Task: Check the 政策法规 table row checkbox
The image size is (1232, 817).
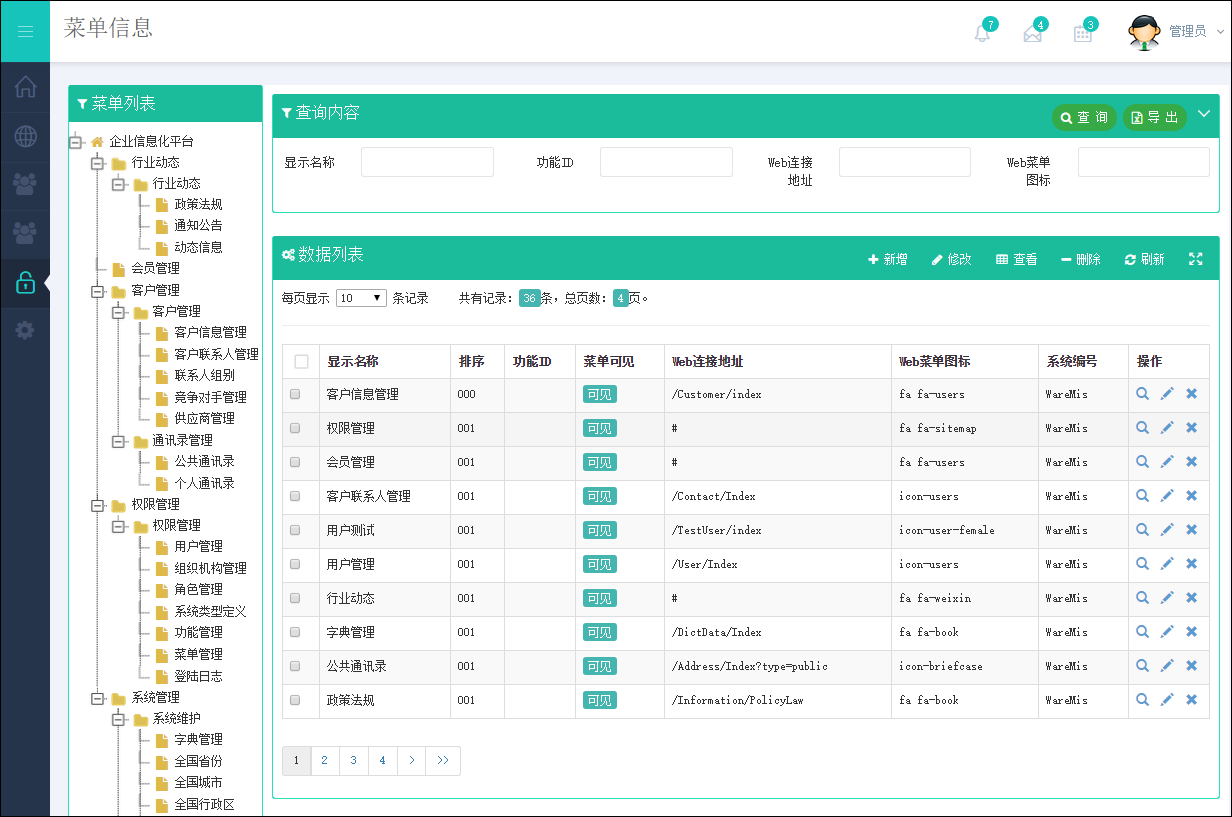Action: tap(295, 700)
